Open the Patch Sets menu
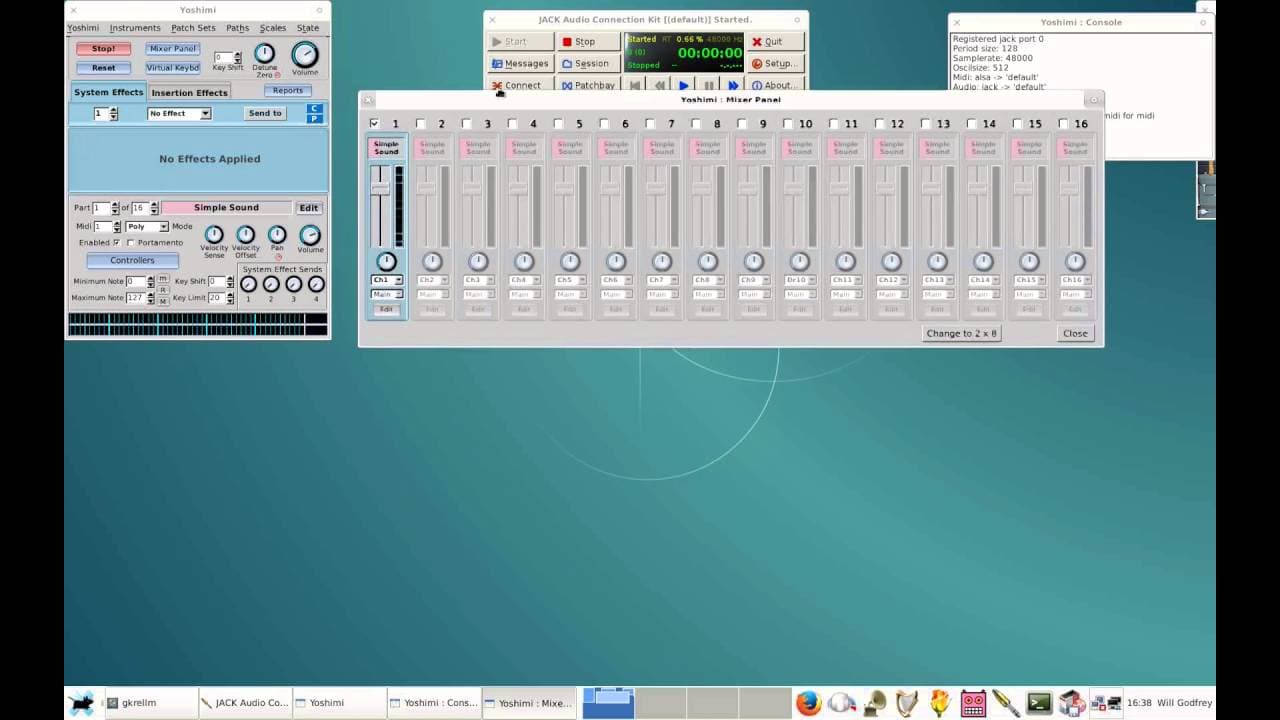The height and width of the screenshot is (720, 1280). click(193, 28)
